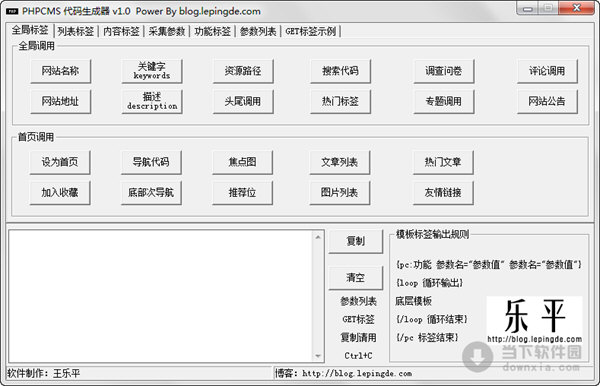Select the 采集参数 tab
The height and width of the screenshot is (386, 600).
pyautogui.click(x=167, y=31)
